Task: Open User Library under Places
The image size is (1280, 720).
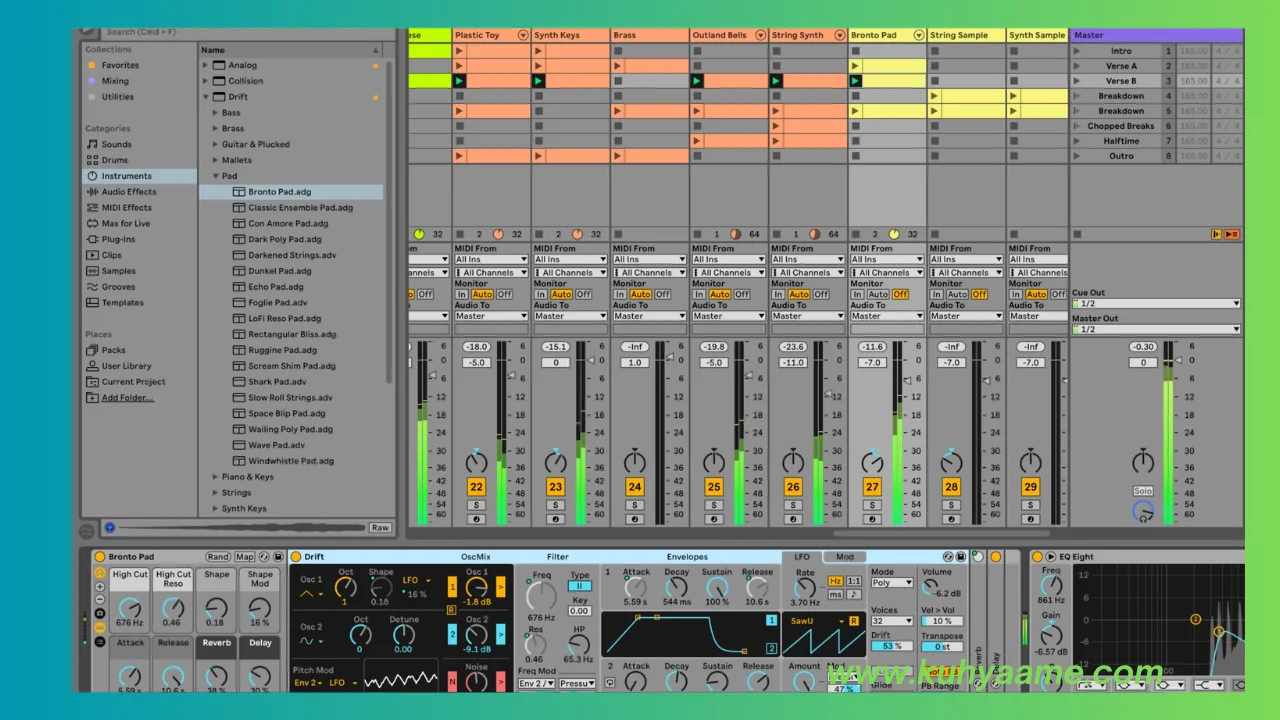Action: click(x=126, y=366)
